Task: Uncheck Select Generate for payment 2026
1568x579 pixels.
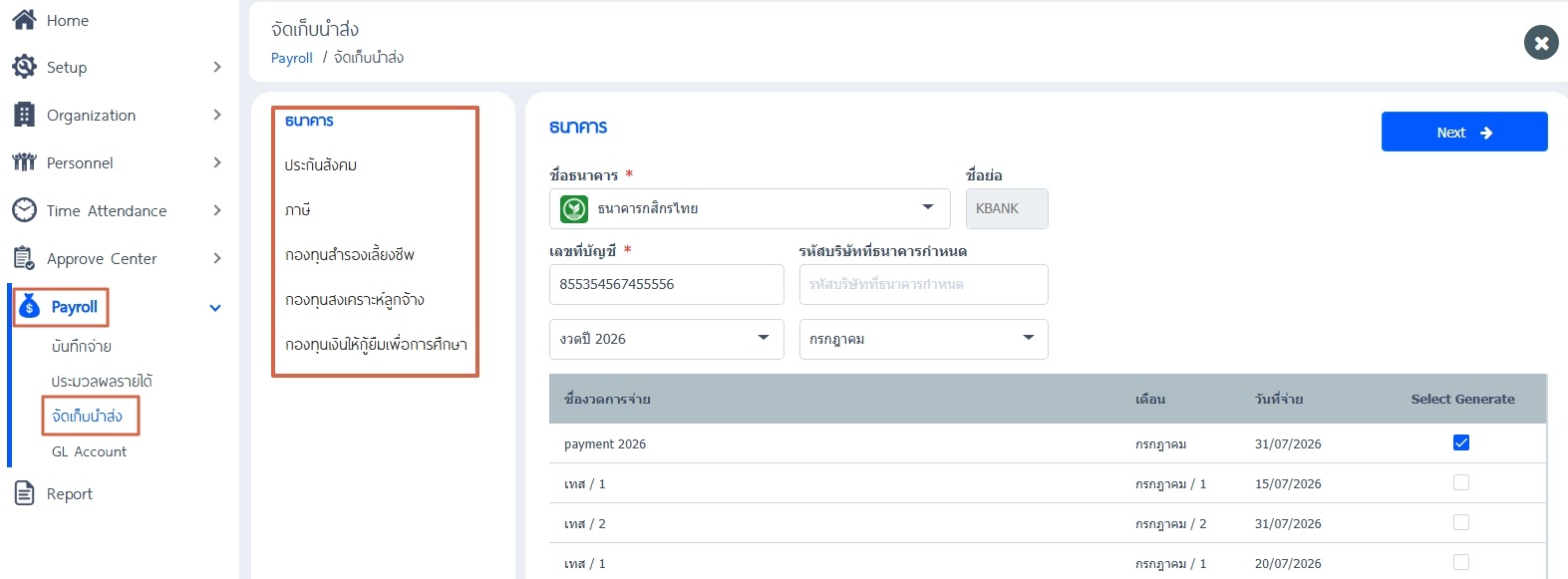Action: [x=1461, y=442]
